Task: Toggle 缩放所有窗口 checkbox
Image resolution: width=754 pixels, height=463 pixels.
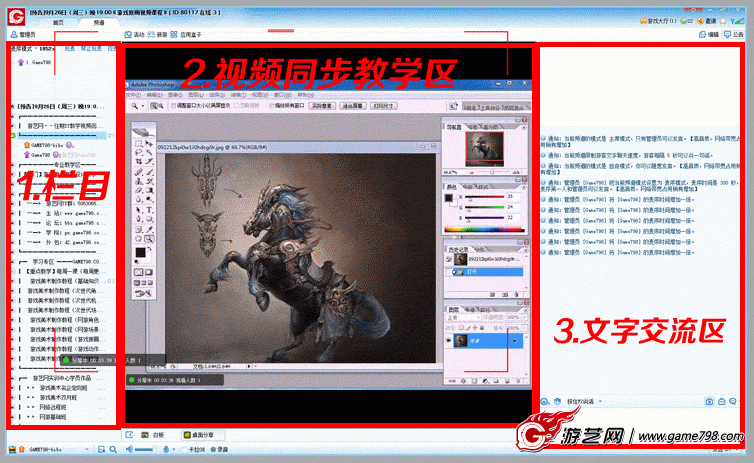Action: (x=272, y=106)
